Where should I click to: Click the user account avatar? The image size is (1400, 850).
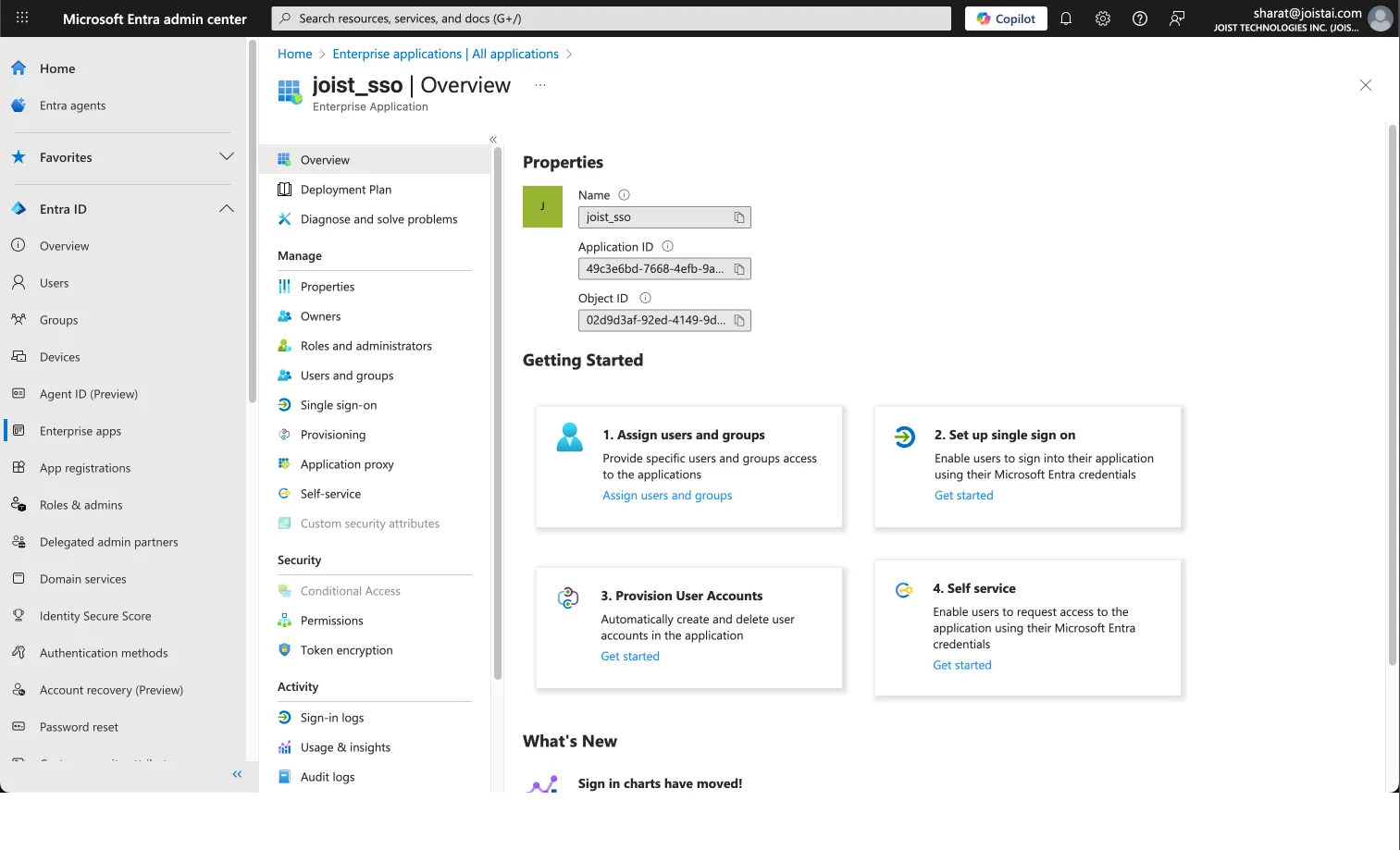click(1380, 18)
